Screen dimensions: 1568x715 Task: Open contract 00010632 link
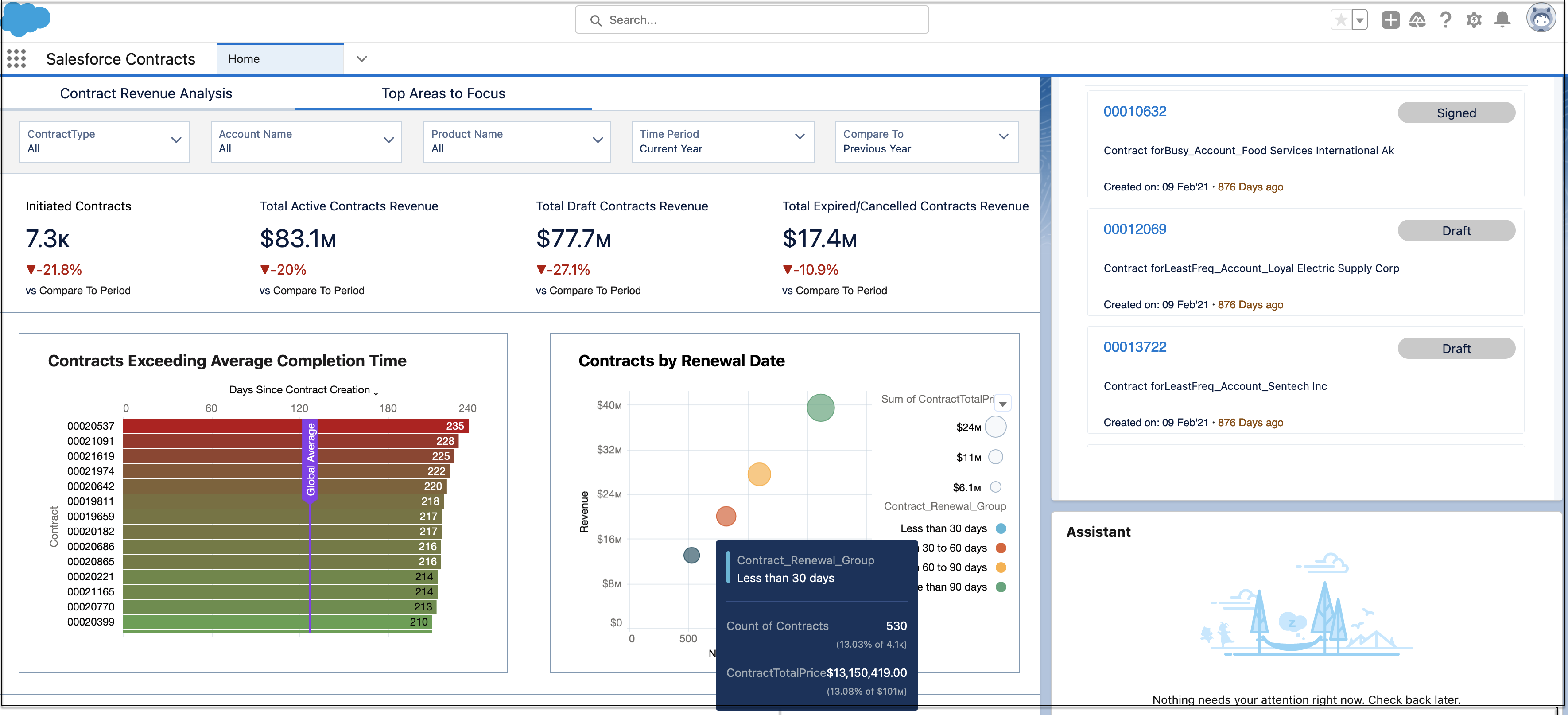pyautogui.click(x=1135, y=112)
